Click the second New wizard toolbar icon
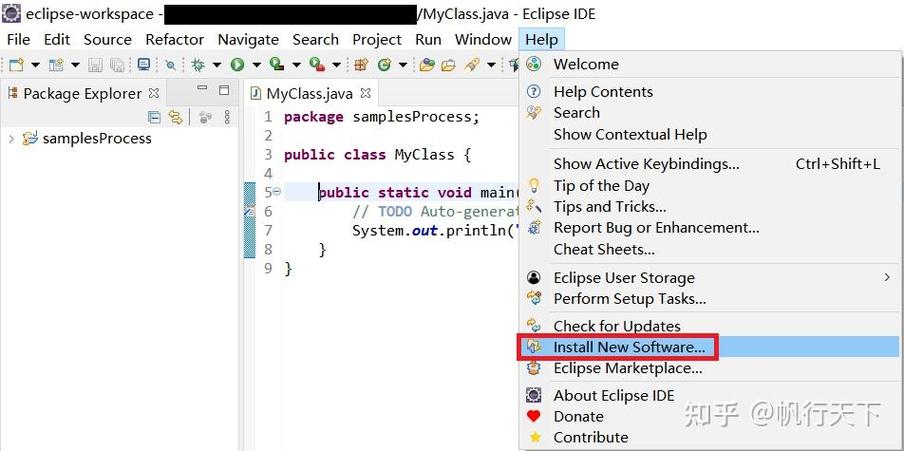904x451 pixels. 56,65
